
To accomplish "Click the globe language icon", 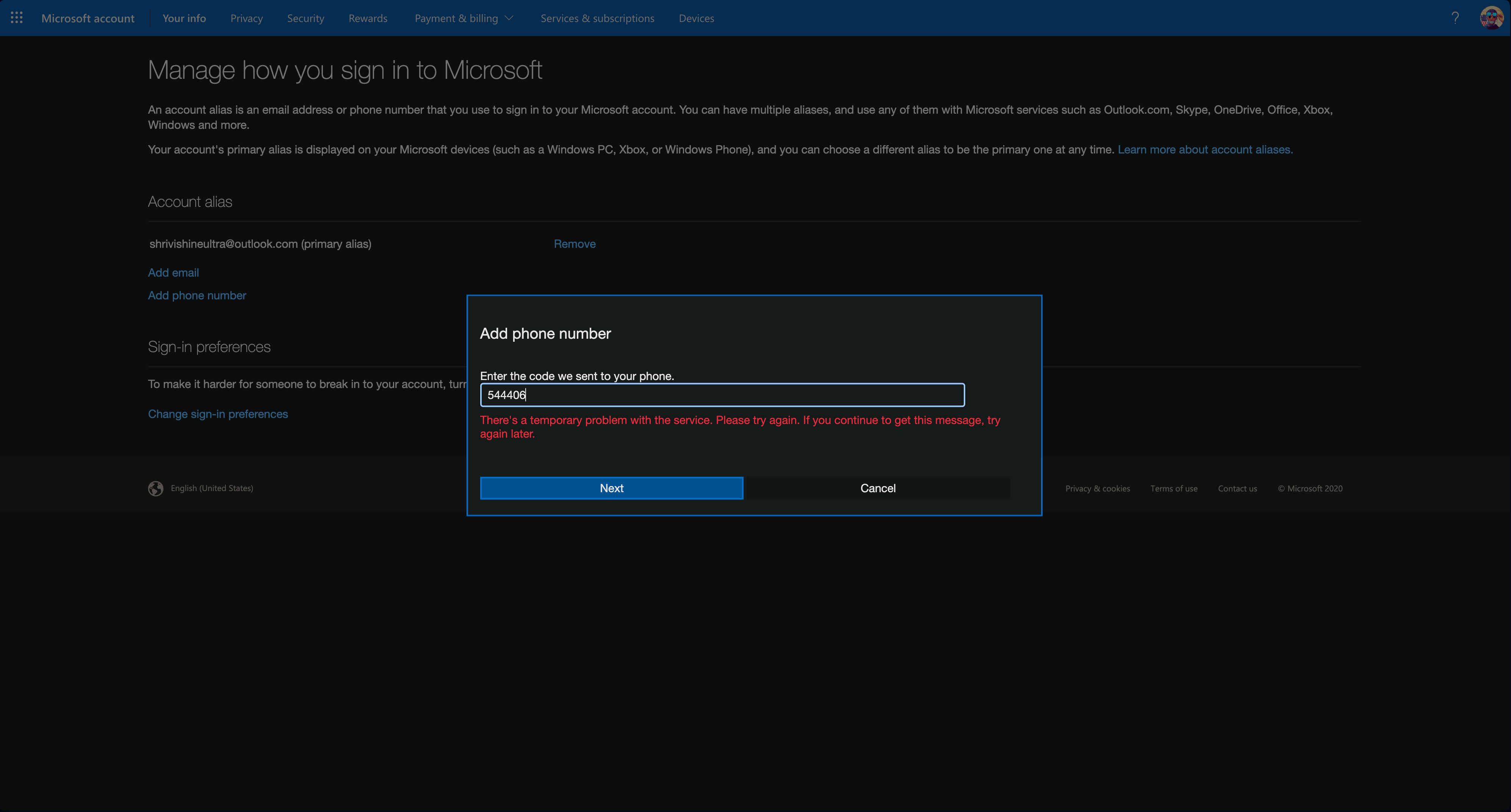I will (x=155, y=488).
